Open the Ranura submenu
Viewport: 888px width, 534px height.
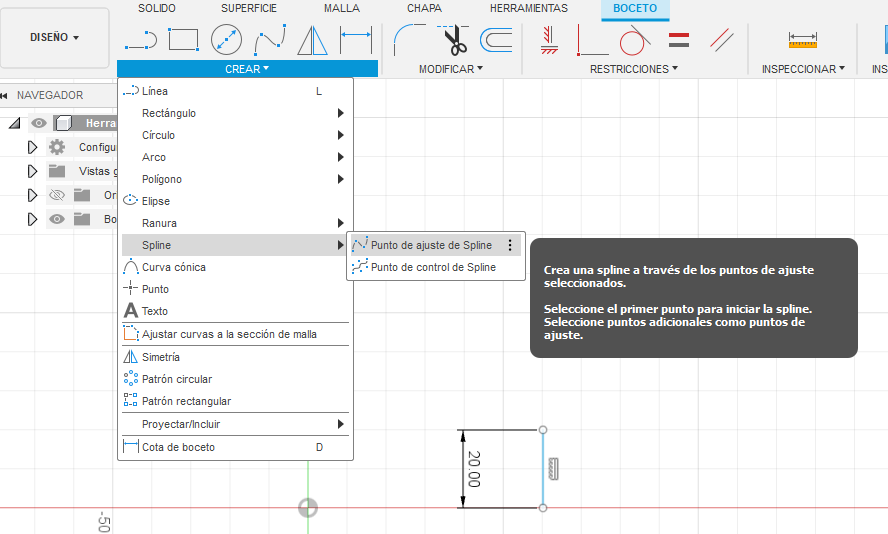(x=236, y=223)
